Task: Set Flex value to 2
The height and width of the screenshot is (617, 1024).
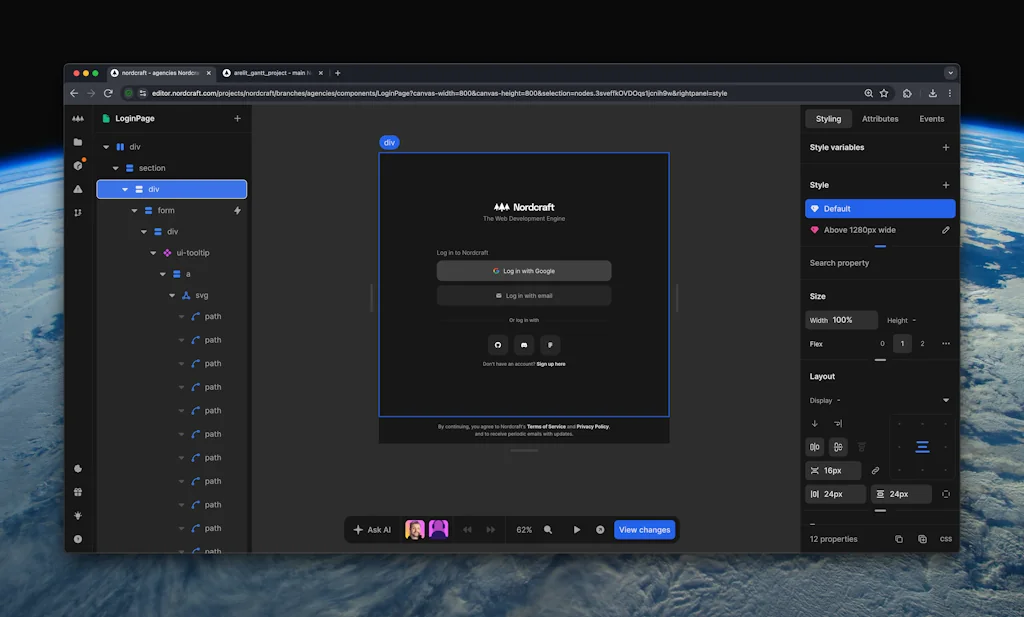Action: (922, 343)
